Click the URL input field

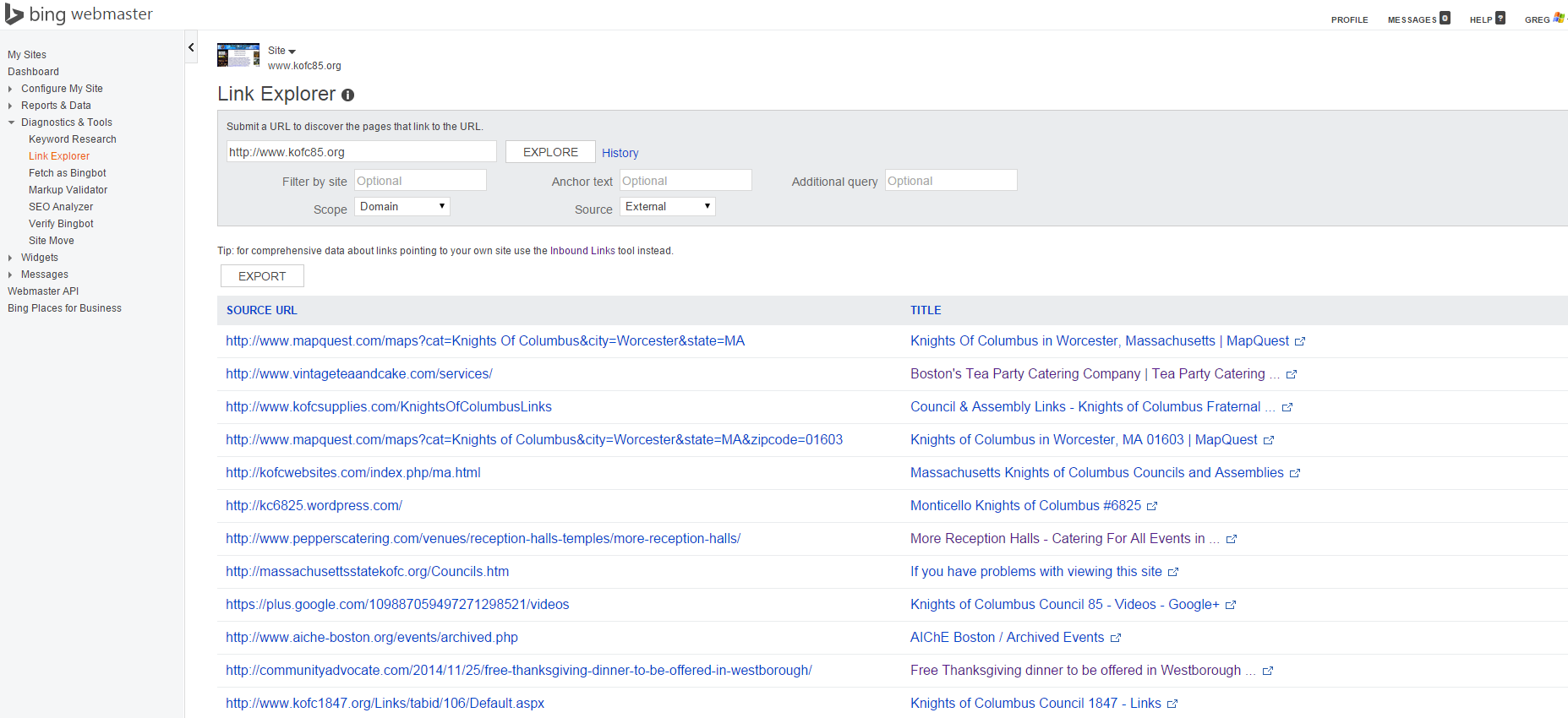coord(362,152)
